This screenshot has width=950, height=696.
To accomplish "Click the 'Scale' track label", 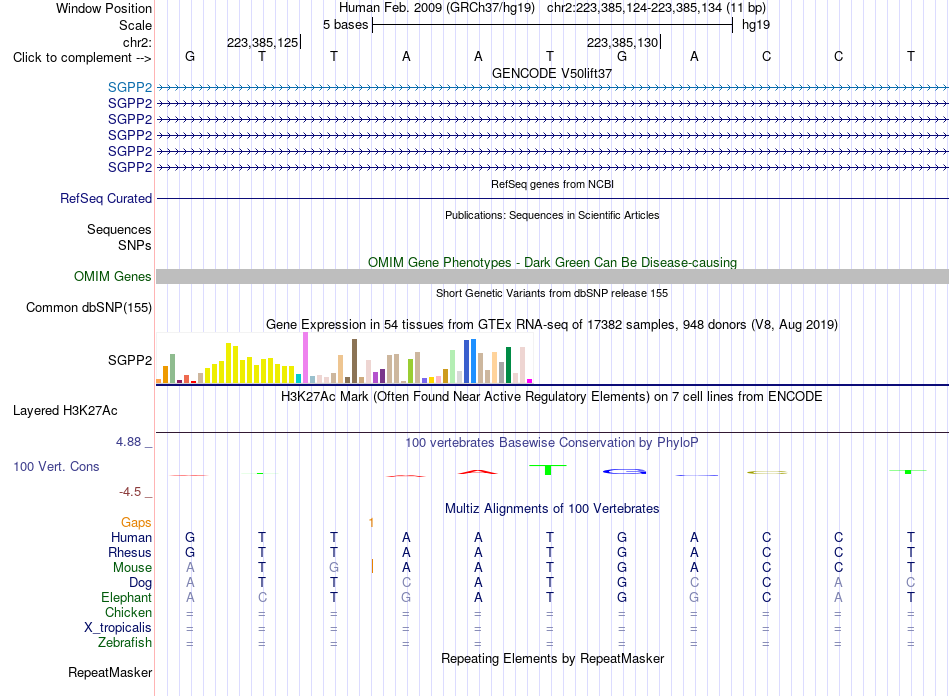I will 135,25.
